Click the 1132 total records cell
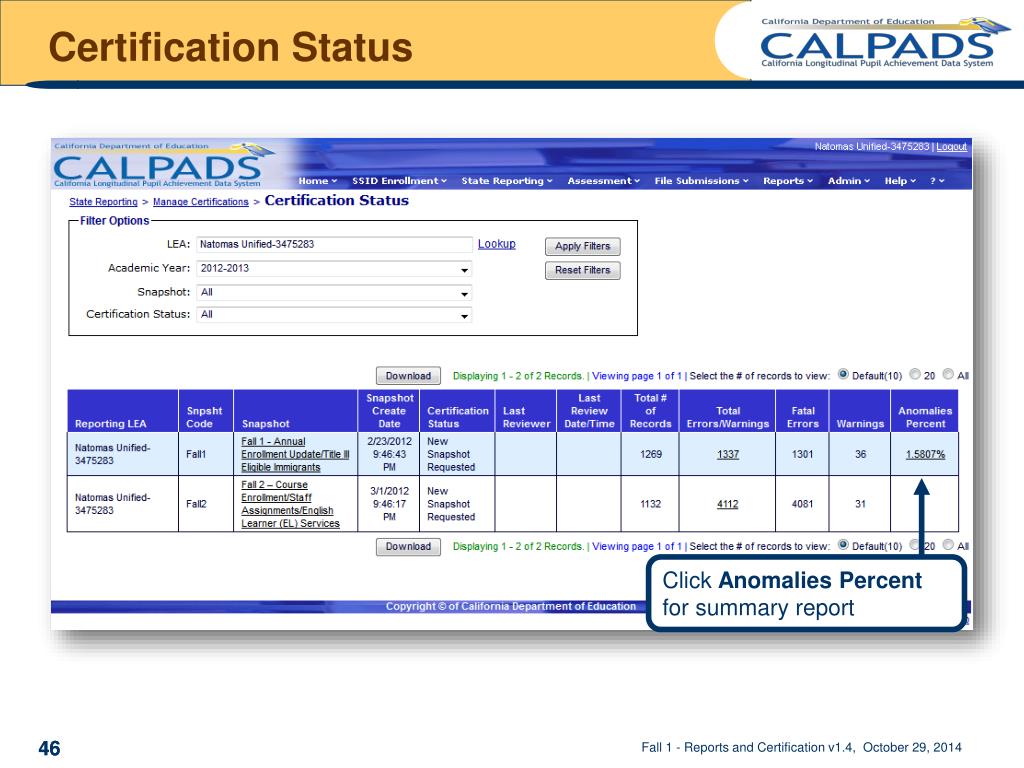The width and height of the screenshot is (1024, 768). [650, 504]
